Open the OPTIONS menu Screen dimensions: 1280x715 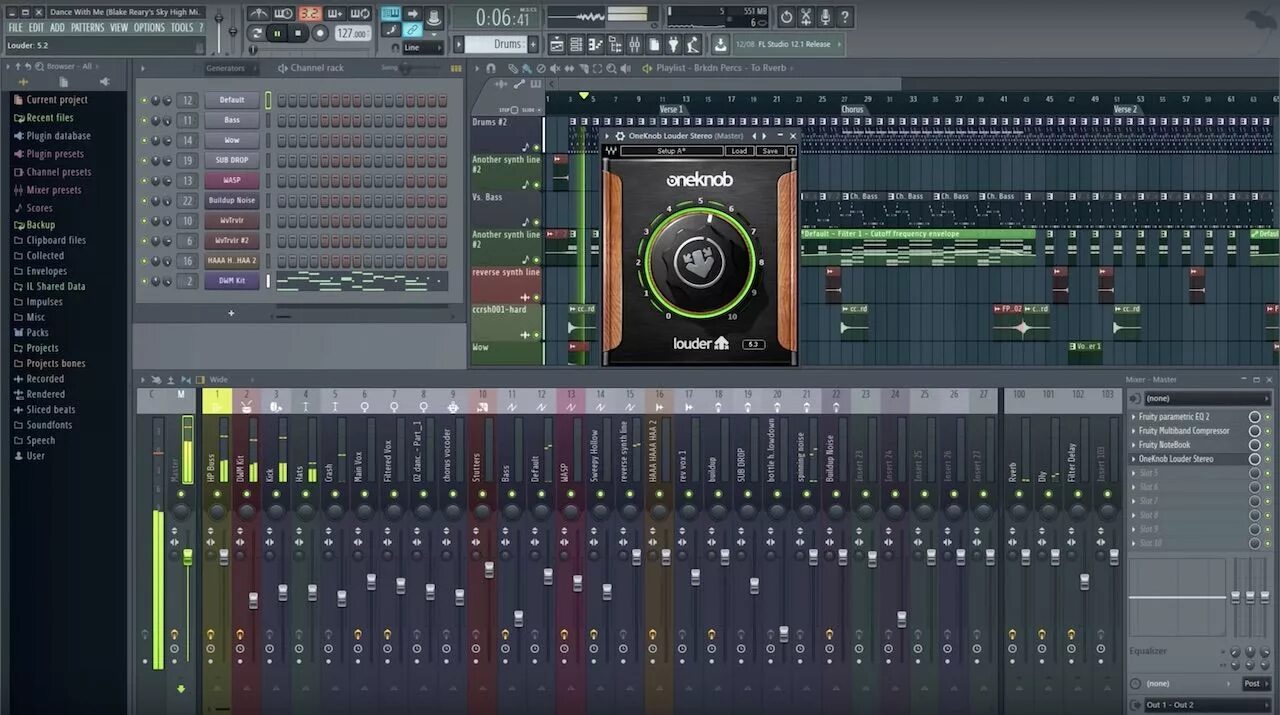pyautogui.click(x=149, y=27)
